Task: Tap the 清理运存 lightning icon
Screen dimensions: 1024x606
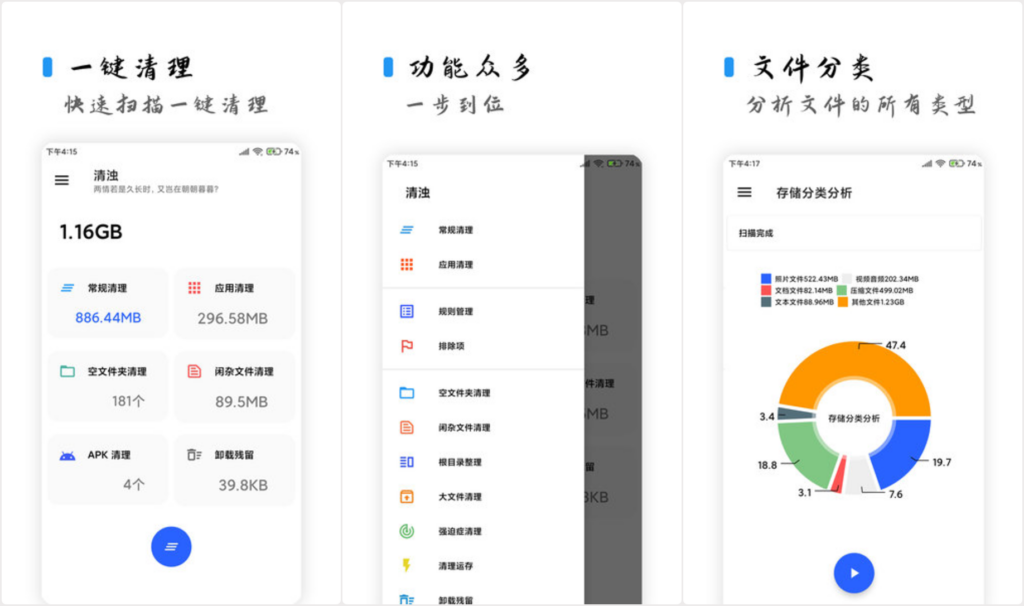Action: pos(407,566)
